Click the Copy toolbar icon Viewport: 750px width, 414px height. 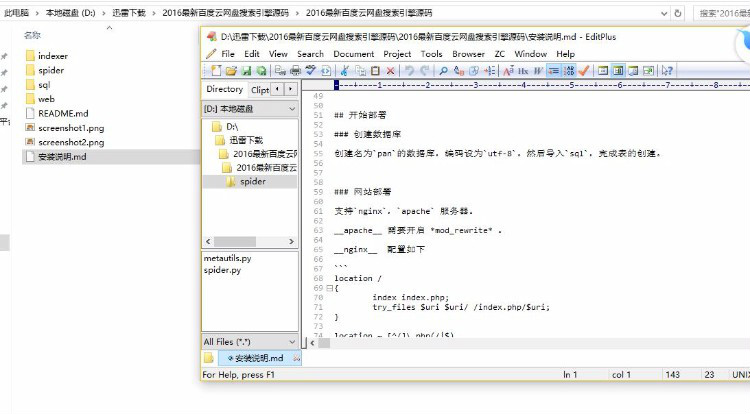360,71
